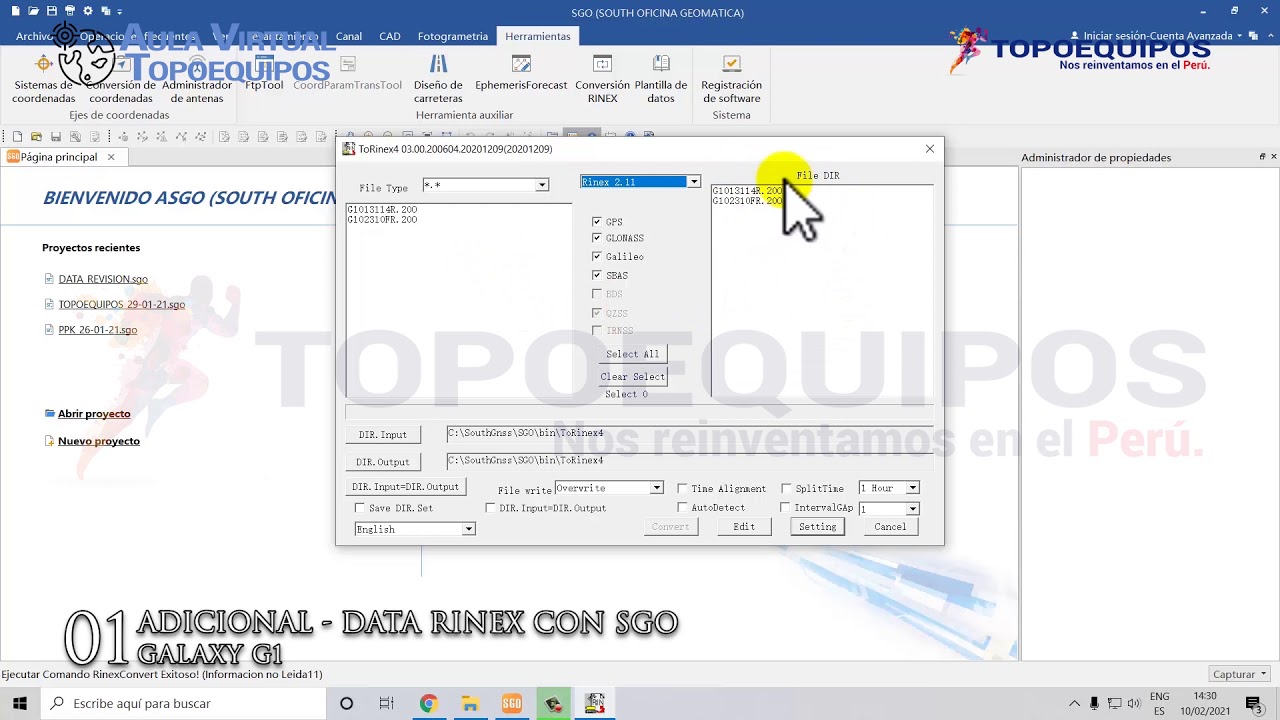Click gear settings icon in title bar
1280x720 pixels.
coord(87,11)
